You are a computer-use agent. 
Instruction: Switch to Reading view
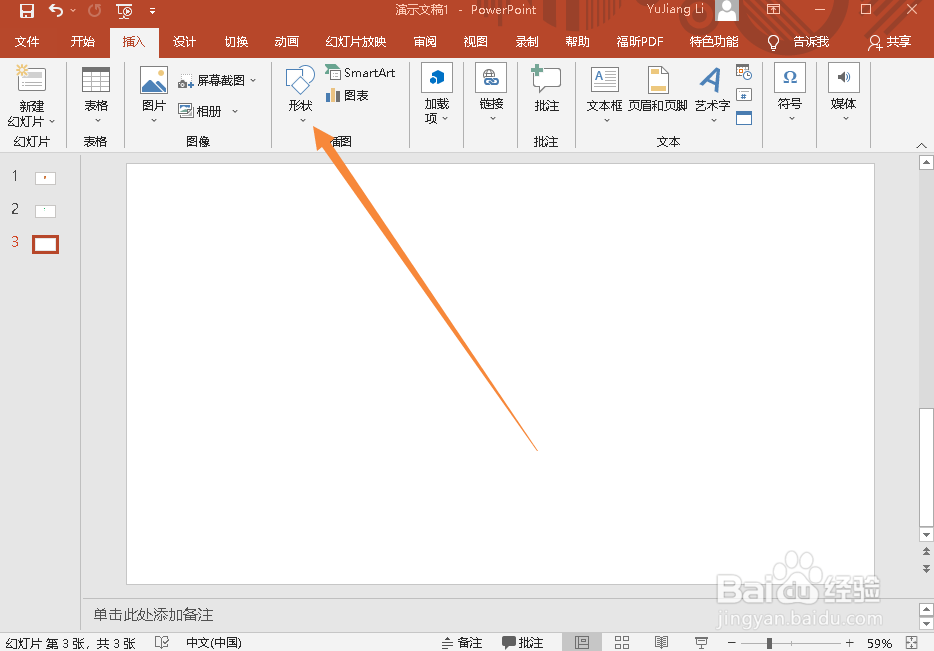pos(661,643)
